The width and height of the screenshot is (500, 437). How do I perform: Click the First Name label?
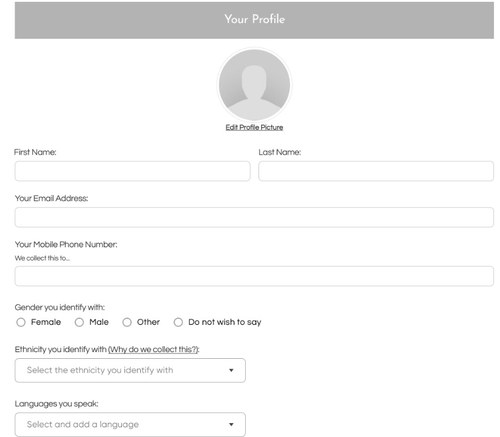point(35,152)
